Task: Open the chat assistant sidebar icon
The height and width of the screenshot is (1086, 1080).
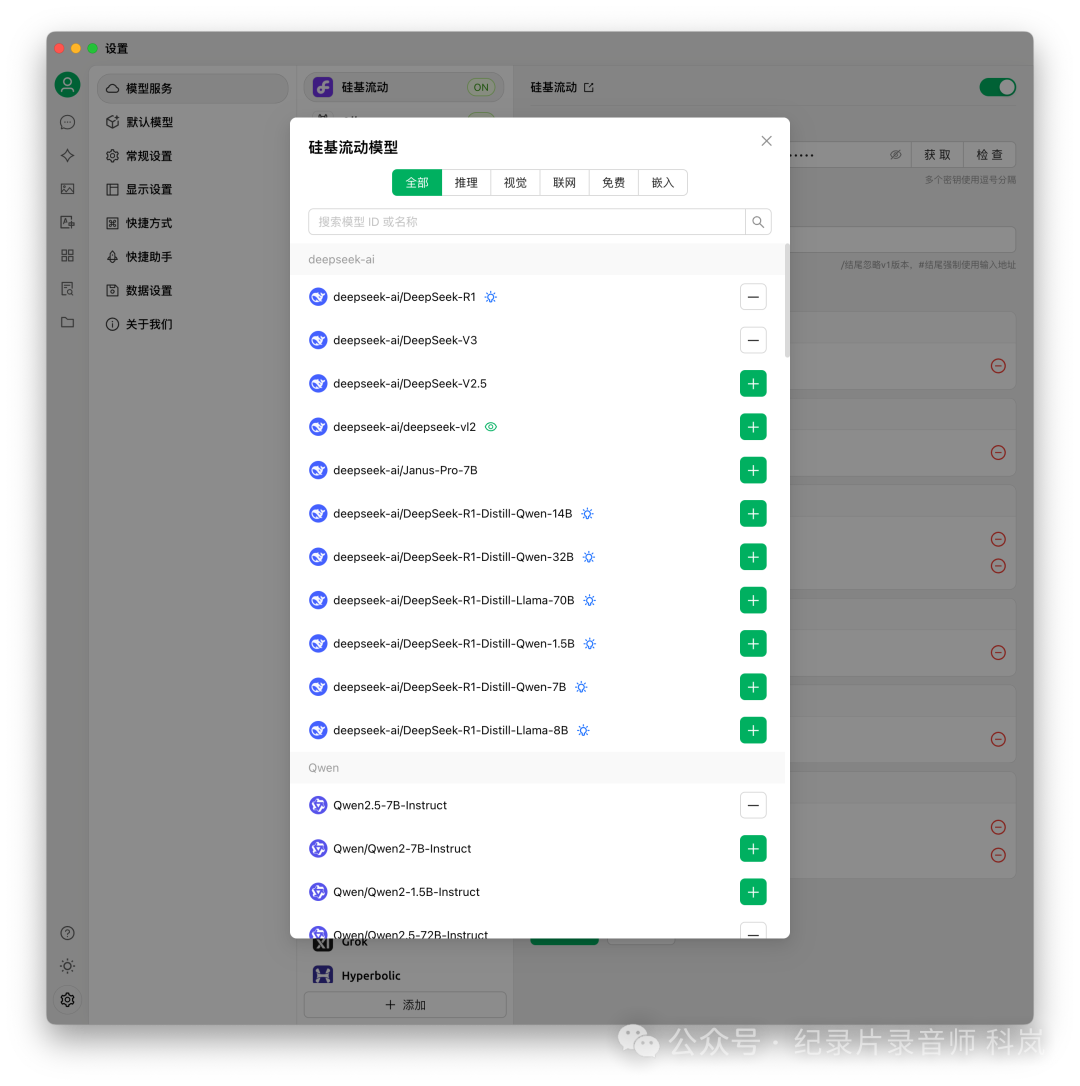Action: [67, 123]
